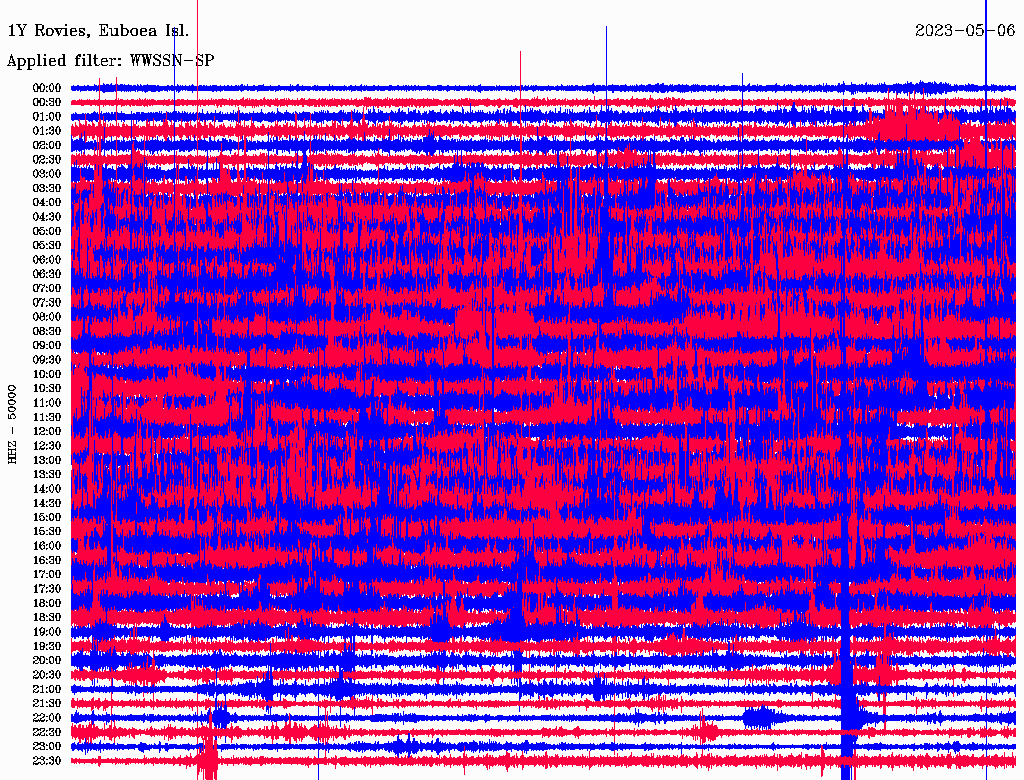
Task: Select the 02:30 time label
Action: 47,159
